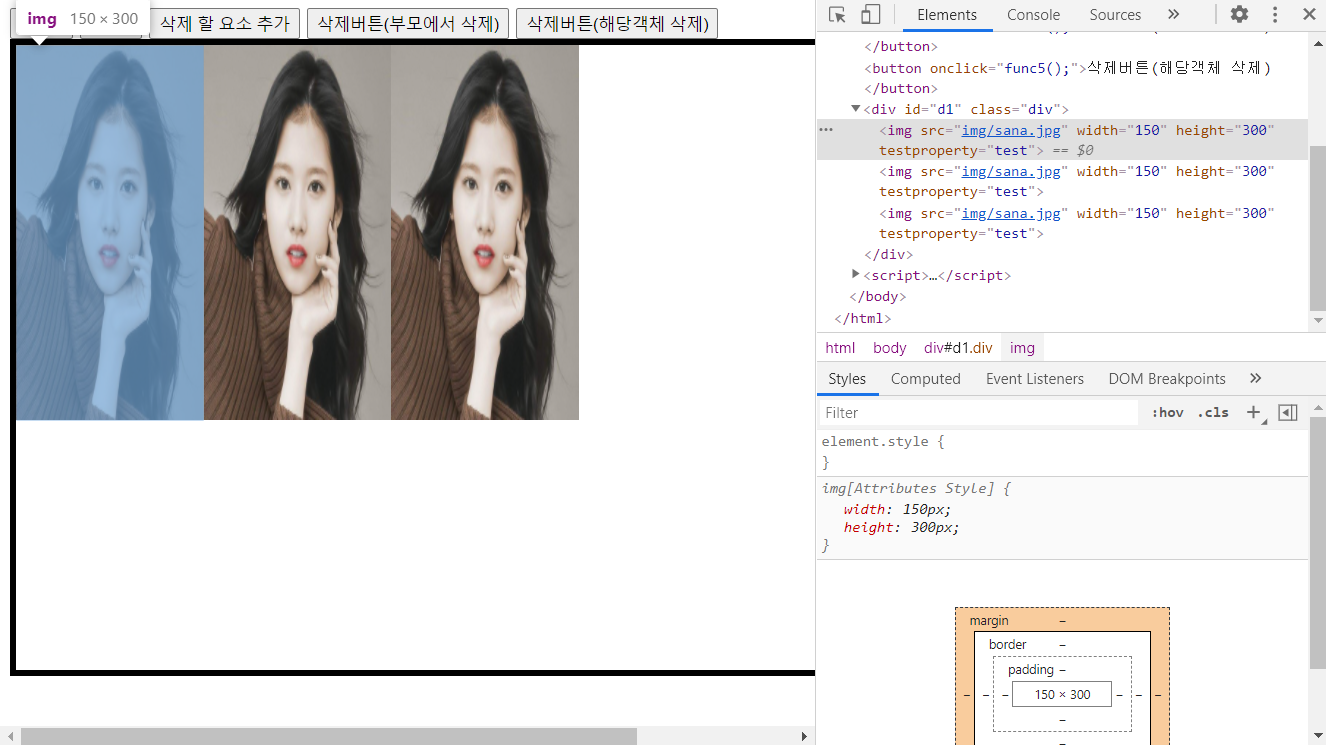Open the DOM Breakpoints tab
This screenshot has height=745, width=1326.
pyautogui.click(x=1167, y=379)
